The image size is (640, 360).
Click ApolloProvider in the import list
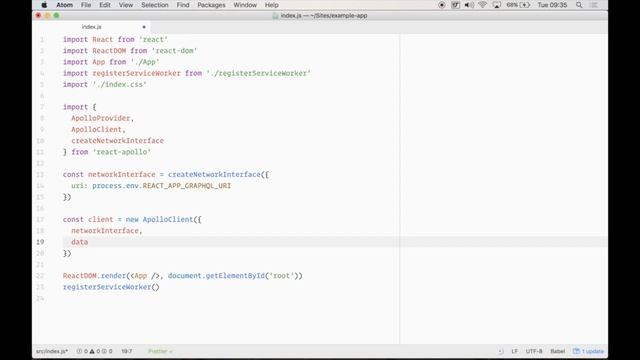[x=100, y=118]
